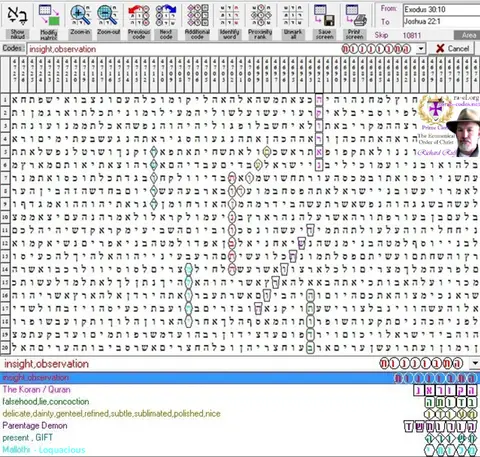Activate the Identify word tool
The width and height of the screenshot is (480, 457).
(229, 16)
